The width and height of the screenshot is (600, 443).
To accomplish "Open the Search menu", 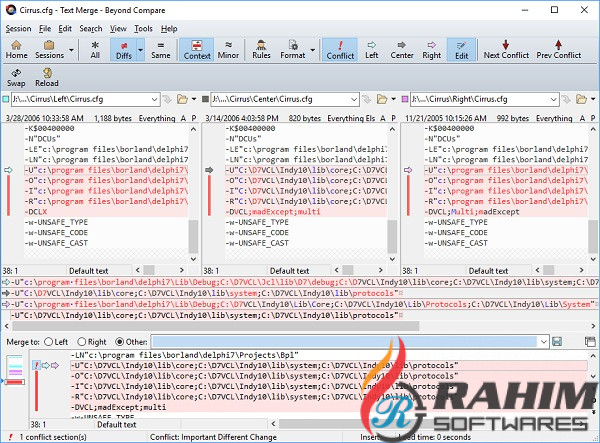I will point(91,29).
